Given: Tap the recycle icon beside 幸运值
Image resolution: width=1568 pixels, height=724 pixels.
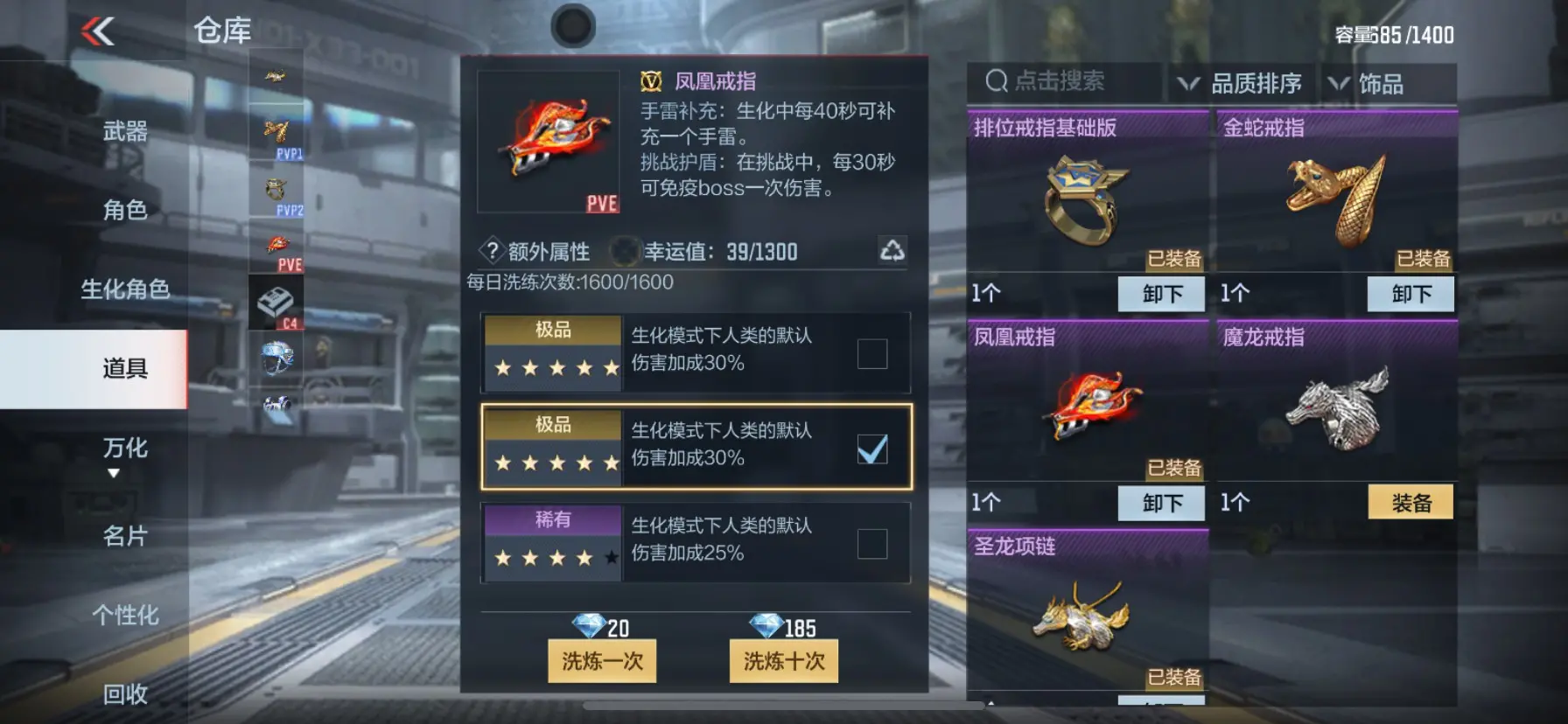Looking at the screenshot, I should pyautogui.click(x=892, y=251).
